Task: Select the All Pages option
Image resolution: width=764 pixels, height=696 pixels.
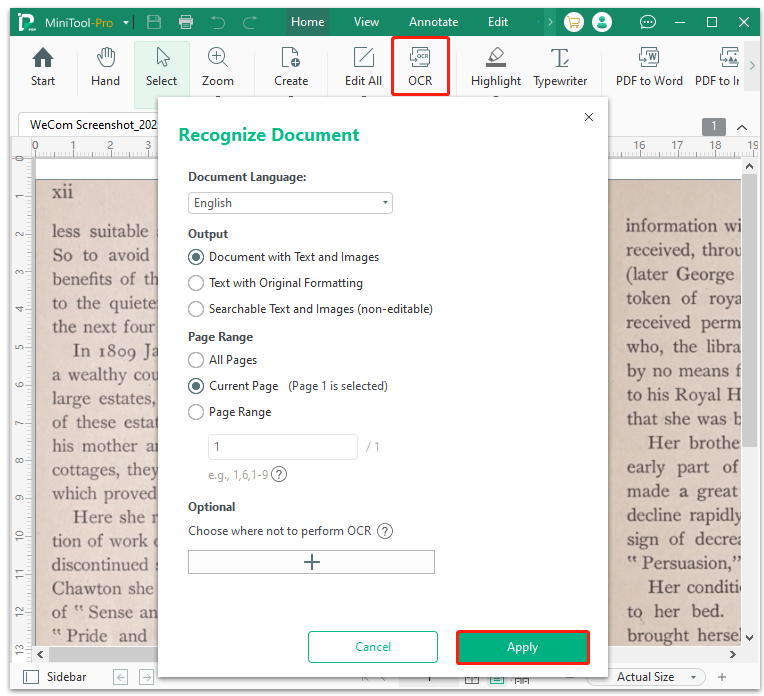Action: pyautogui.click(x=196, y=360)
